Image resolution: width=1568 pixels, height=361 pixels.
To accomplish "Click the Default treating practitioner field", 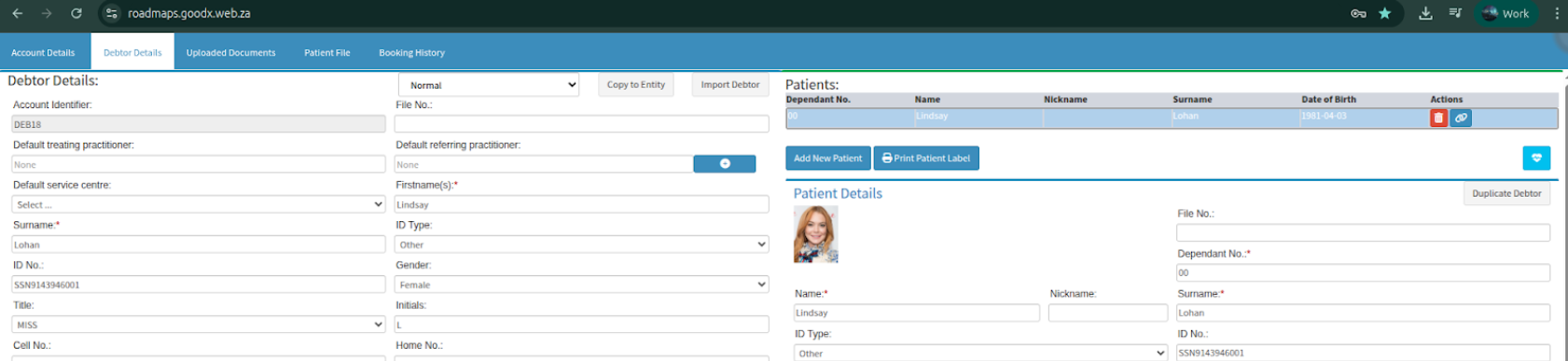I will tap(199, 164).
